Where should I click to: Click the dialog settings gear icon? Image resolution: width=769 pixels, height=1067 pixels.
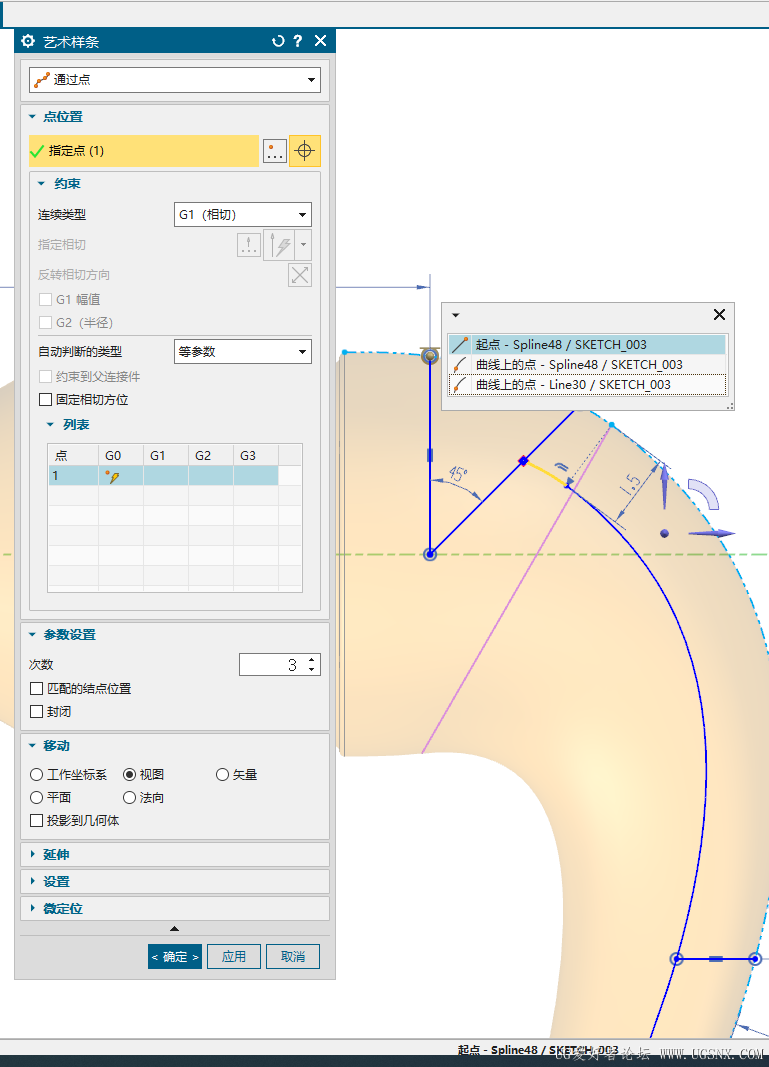(x=28, y=41)
